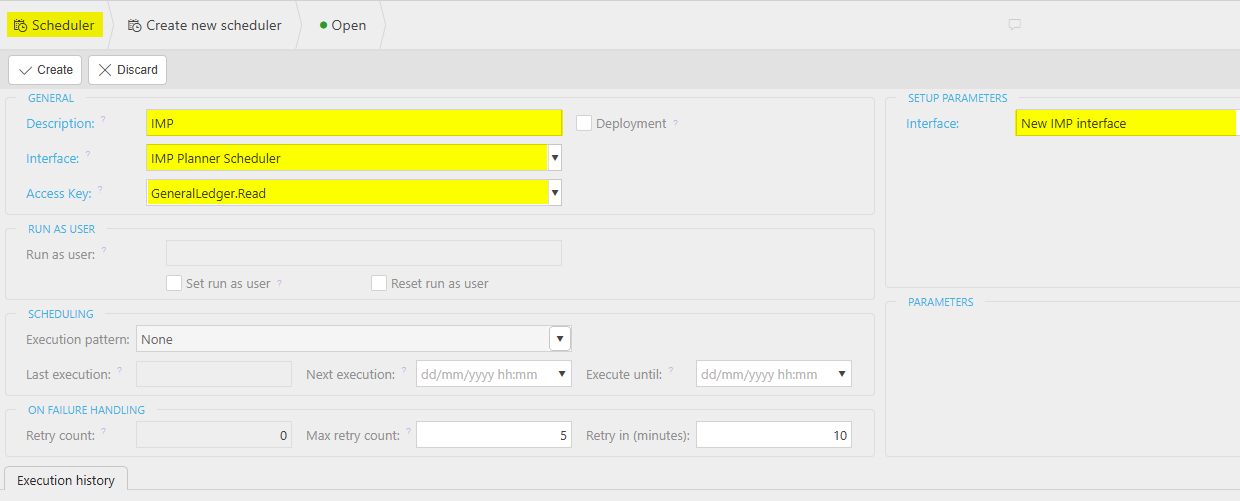Open the Next execution date picker
Screen dimensions: 1240x501
tap(562, 374)
